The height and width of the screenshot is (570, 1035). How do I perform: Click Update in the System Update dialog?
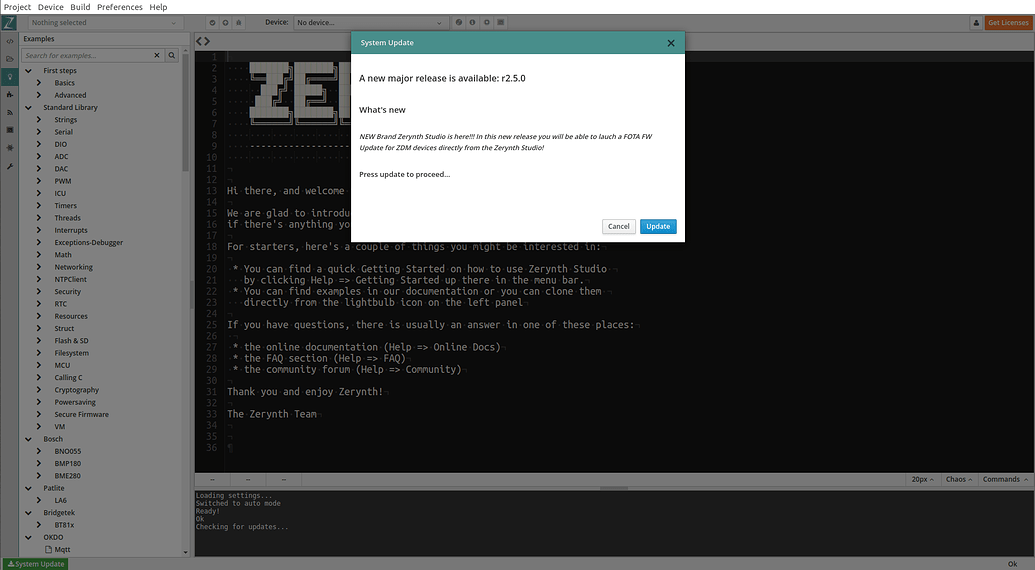[658, 226]
